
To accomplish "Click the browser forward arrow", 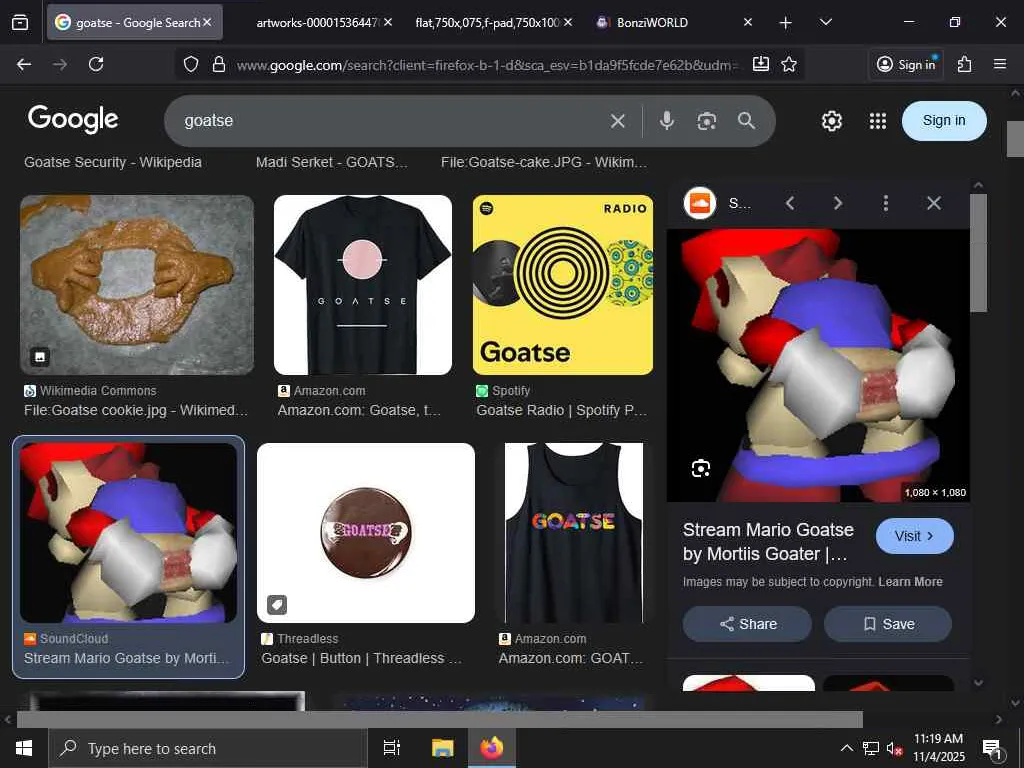I will pos(60,64).
